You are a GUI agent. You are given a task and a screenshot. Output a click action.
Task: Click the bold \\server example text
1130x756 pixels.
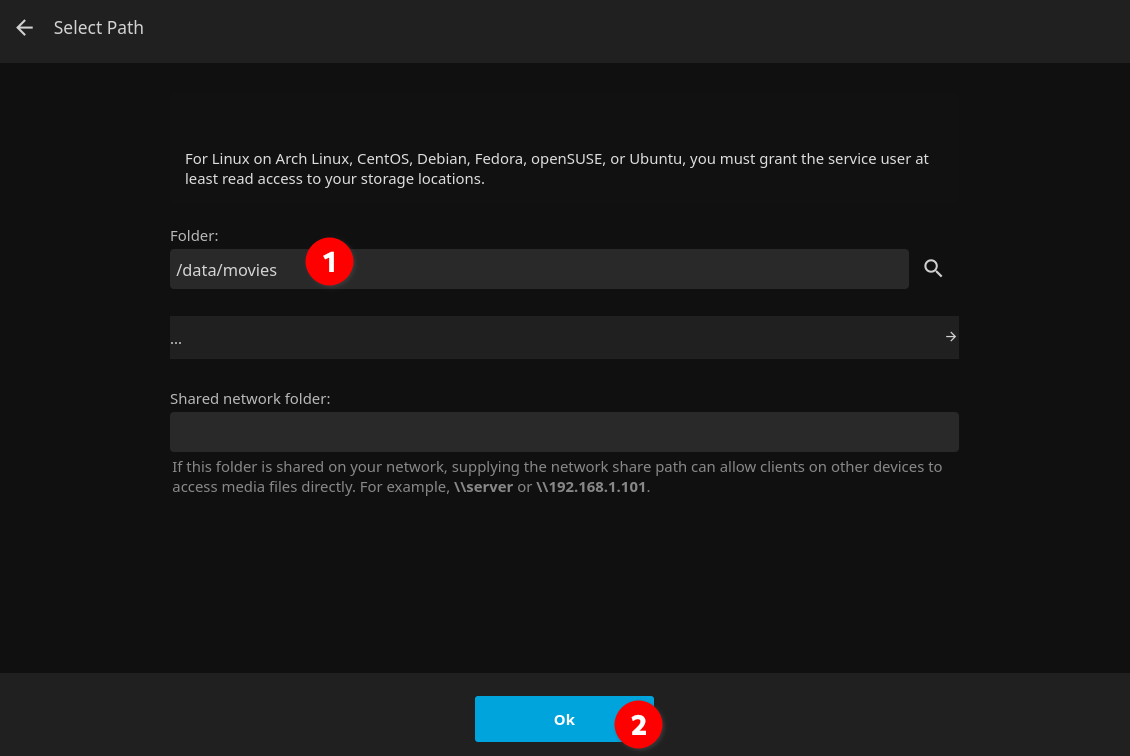coord(484,487)
